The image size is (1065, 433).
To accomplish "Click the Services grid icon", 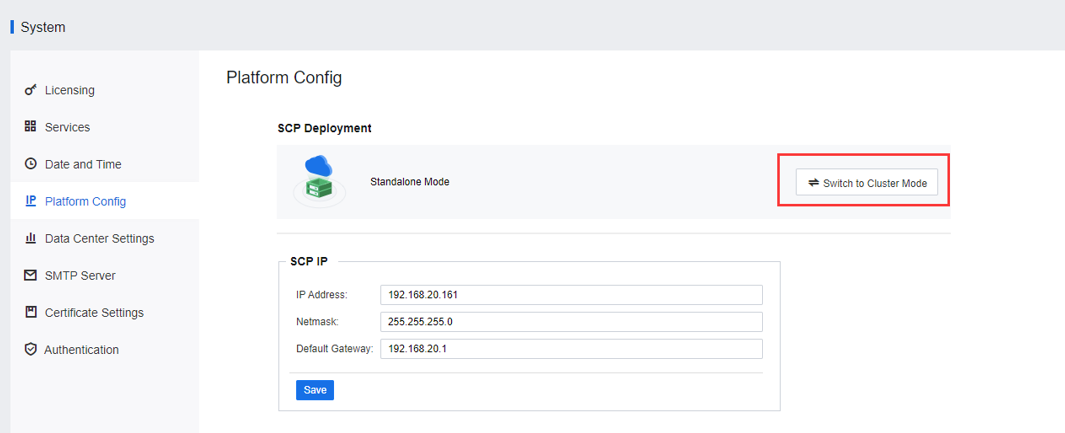I will click(30, 127).
